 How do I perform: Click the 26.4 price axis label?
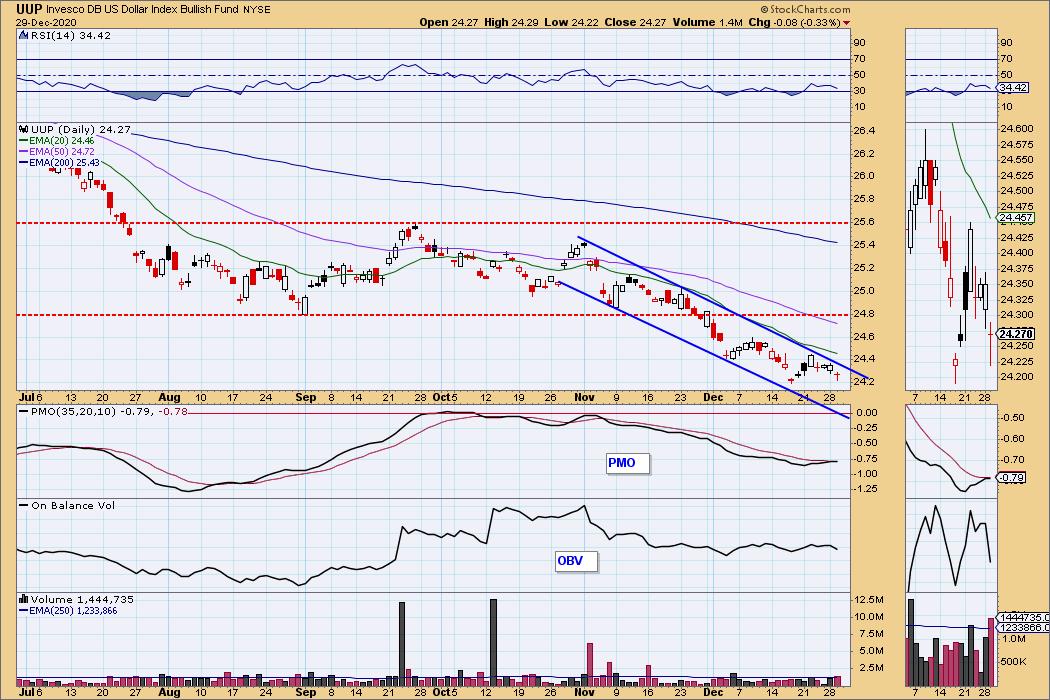865,131
